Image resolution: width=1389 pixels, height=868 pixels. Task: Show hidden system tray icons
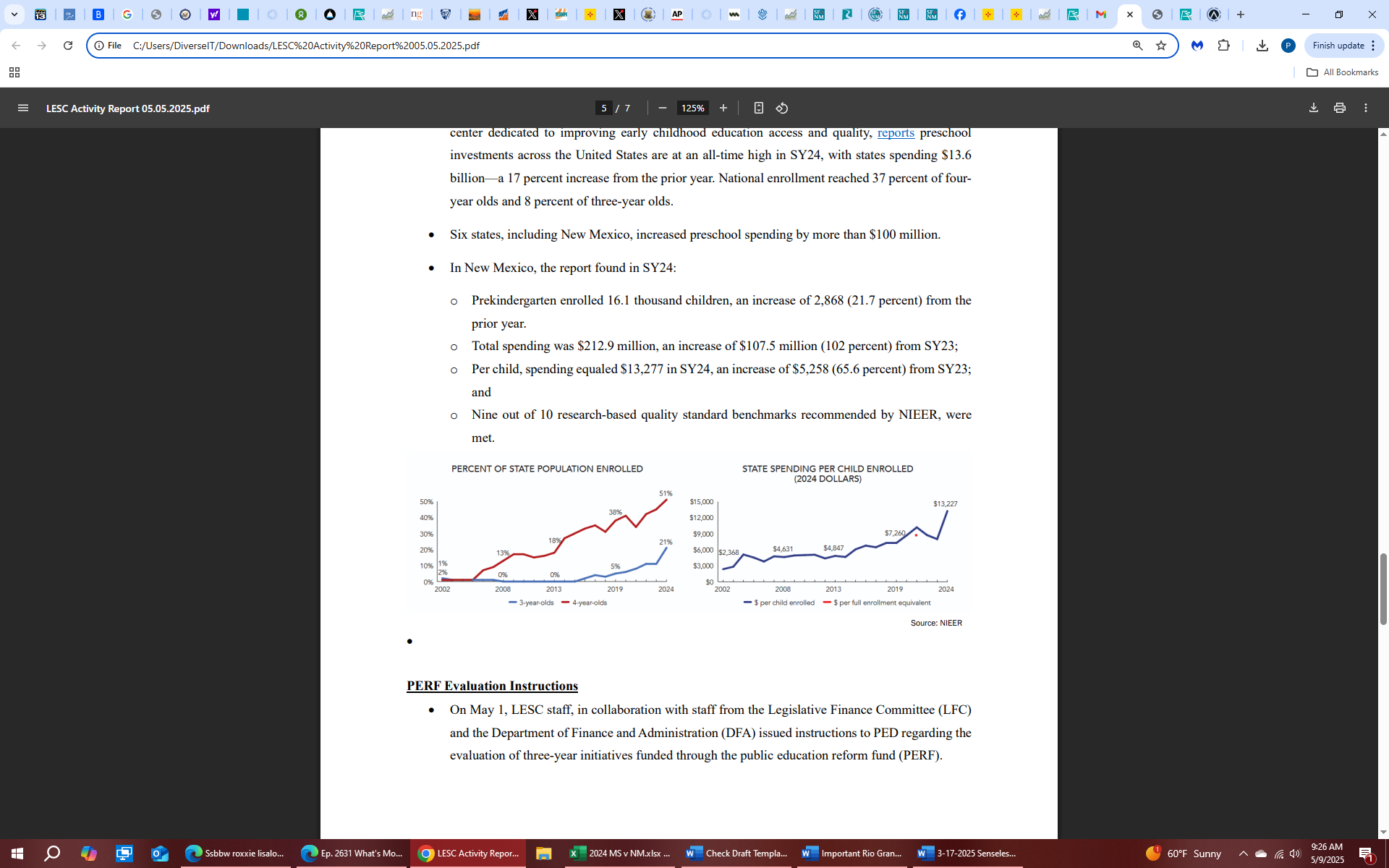click(x=1244, y=854)
